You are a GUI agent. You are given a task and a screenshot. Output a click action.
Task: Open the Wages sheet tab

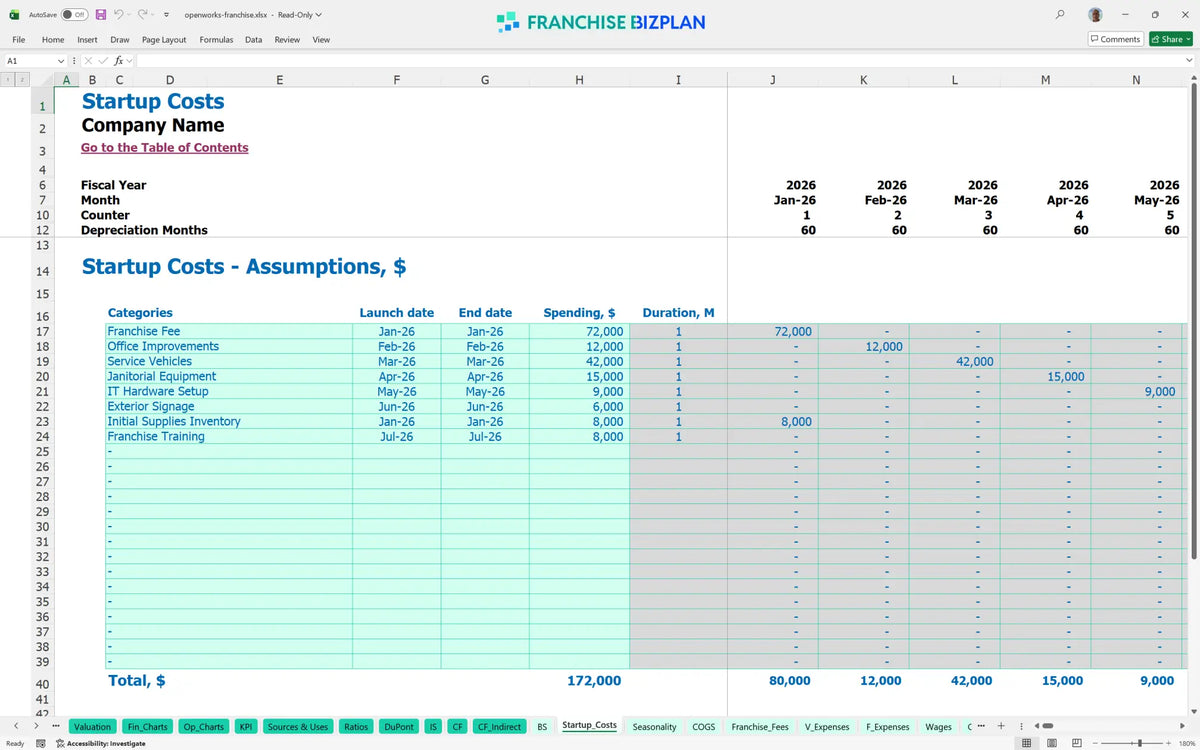tap(938, 727)
